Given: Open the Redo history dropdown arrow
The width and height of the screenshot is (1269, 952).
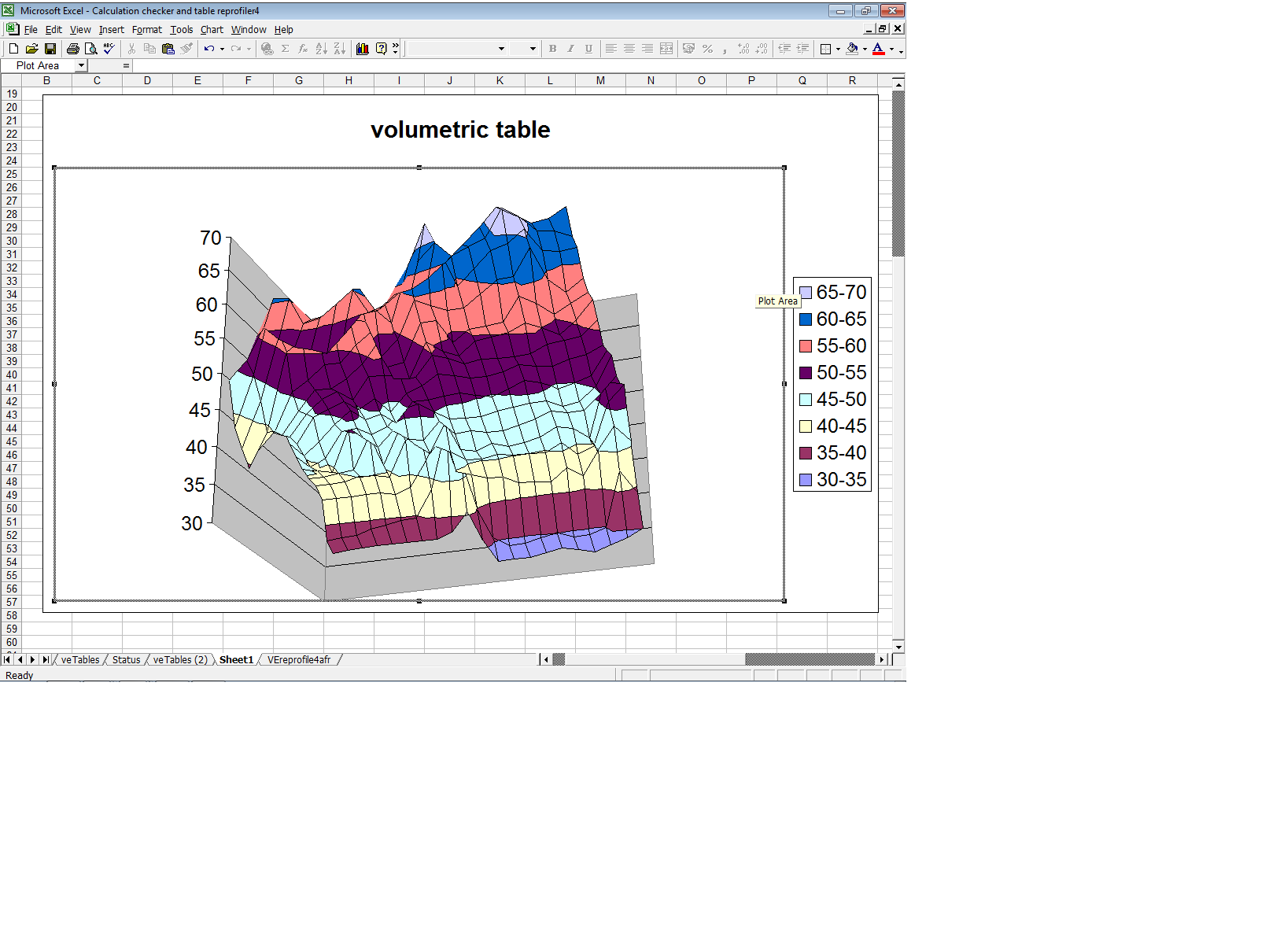Looking at the screenshot, I should (249, 49).
